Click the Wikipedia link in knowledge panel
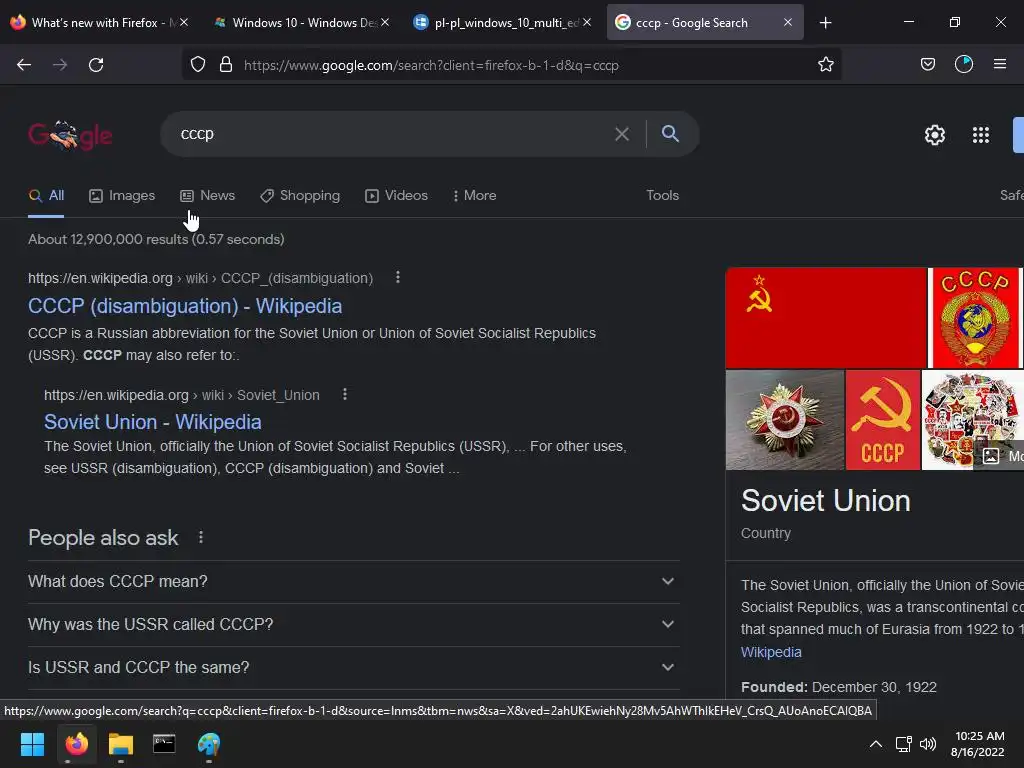Viewport: 1024px width, 768px height. [771, 652]
